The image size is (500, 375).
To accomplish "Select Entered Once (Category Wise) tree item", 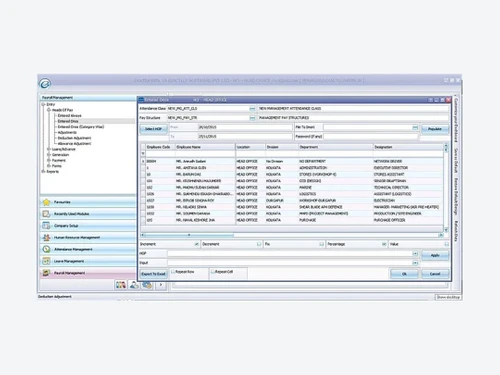I will coord(81,127).
